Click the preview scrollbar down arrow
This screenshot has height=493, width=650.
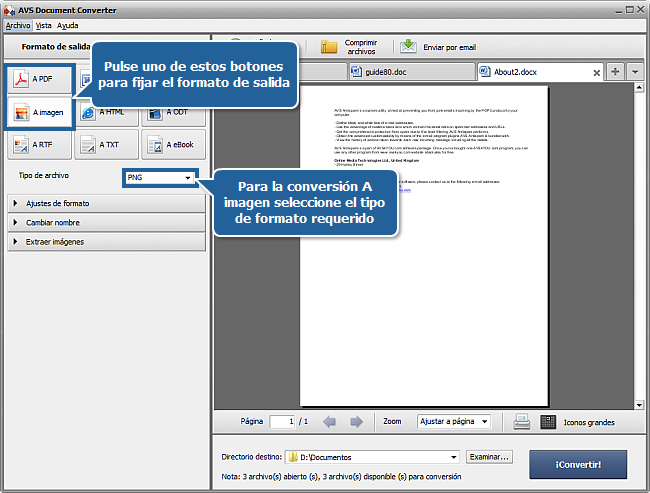coord(639,405)
